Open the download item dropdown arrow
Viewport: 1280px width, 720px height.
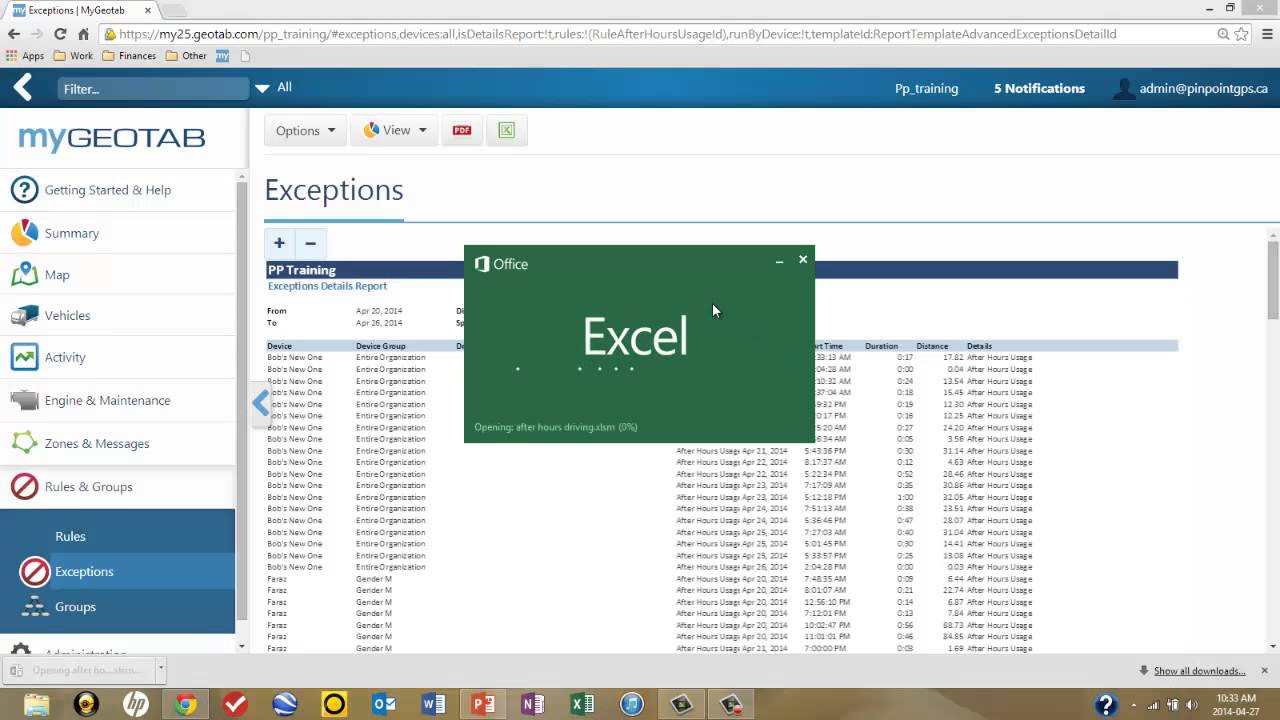click(160, 670)
